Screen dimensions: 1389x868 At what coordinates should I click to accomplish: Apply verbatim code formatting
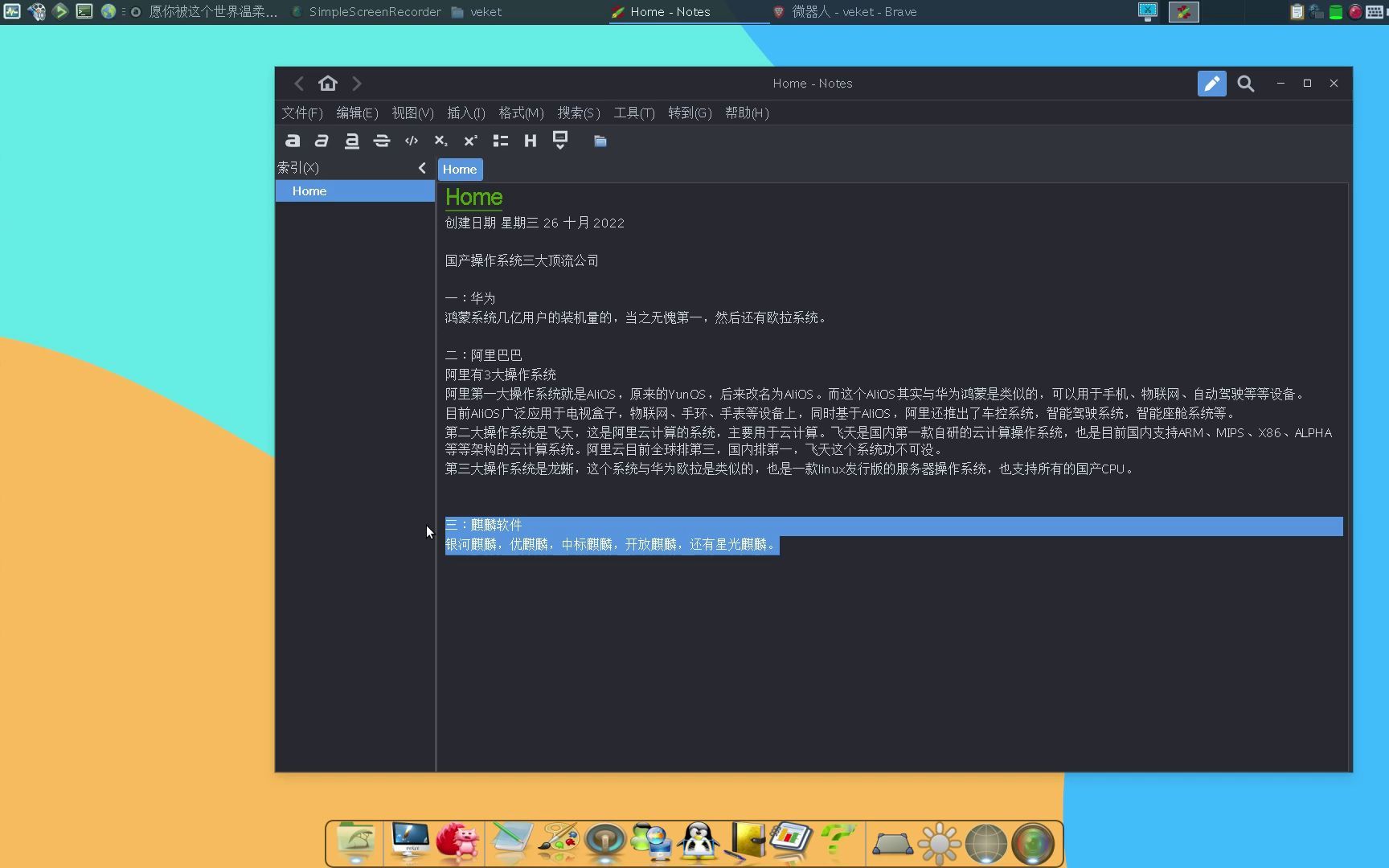[x=412, y=141]
